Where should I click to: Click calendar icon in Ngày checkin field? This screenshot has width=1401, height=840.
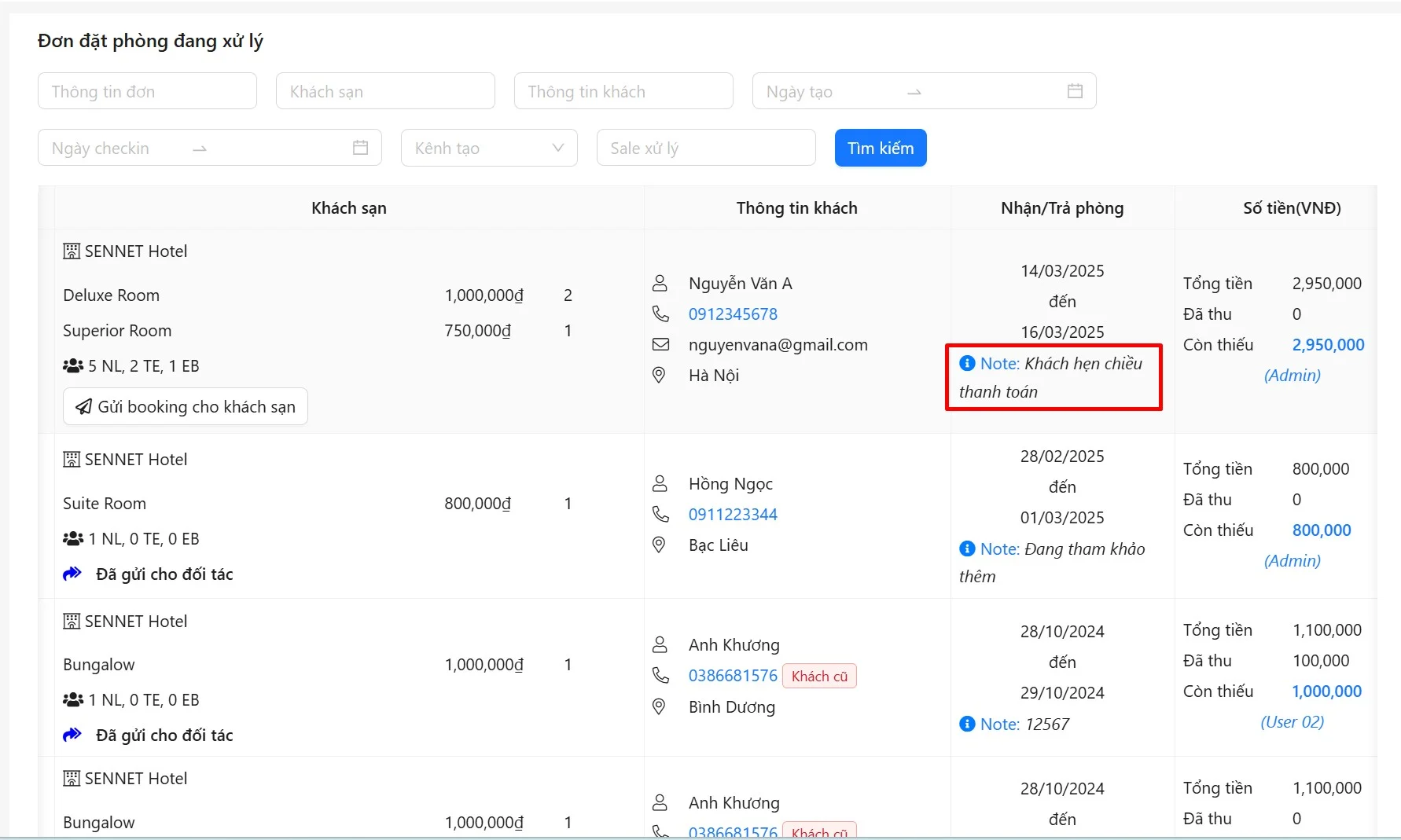coord(360,148)
